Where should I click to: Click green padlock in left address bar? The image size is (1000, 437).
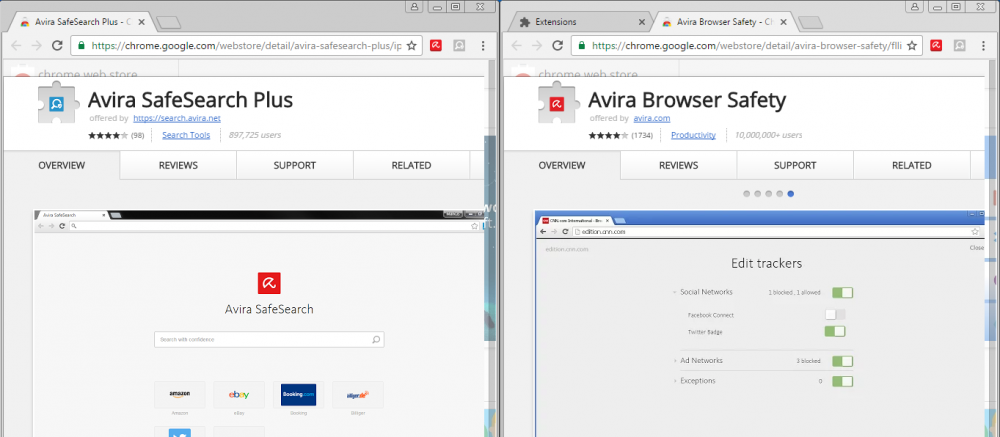(x=81, y=46)
